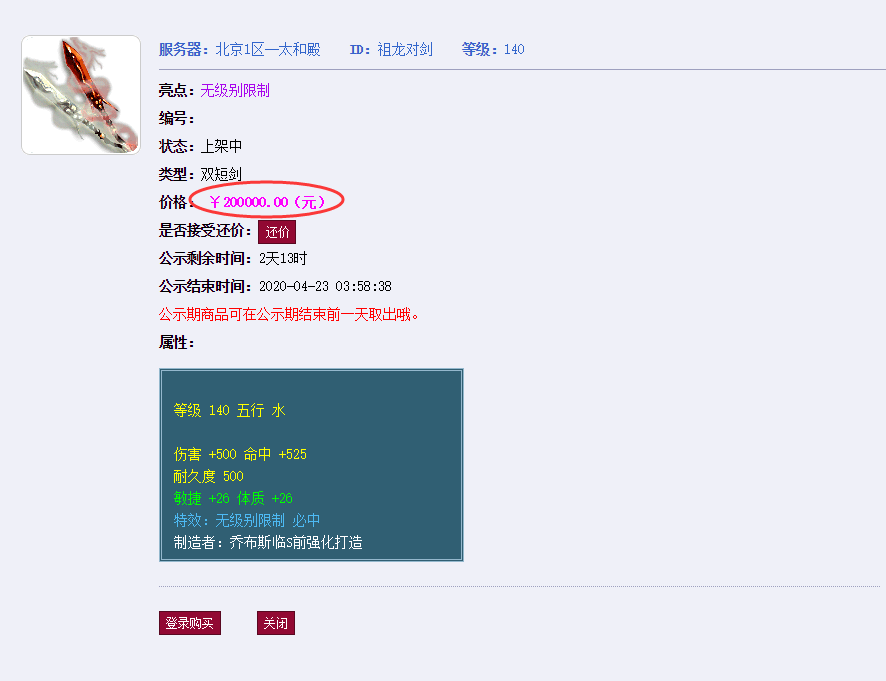
Task: Click the level value 140 in header
Action: [514, 49]
